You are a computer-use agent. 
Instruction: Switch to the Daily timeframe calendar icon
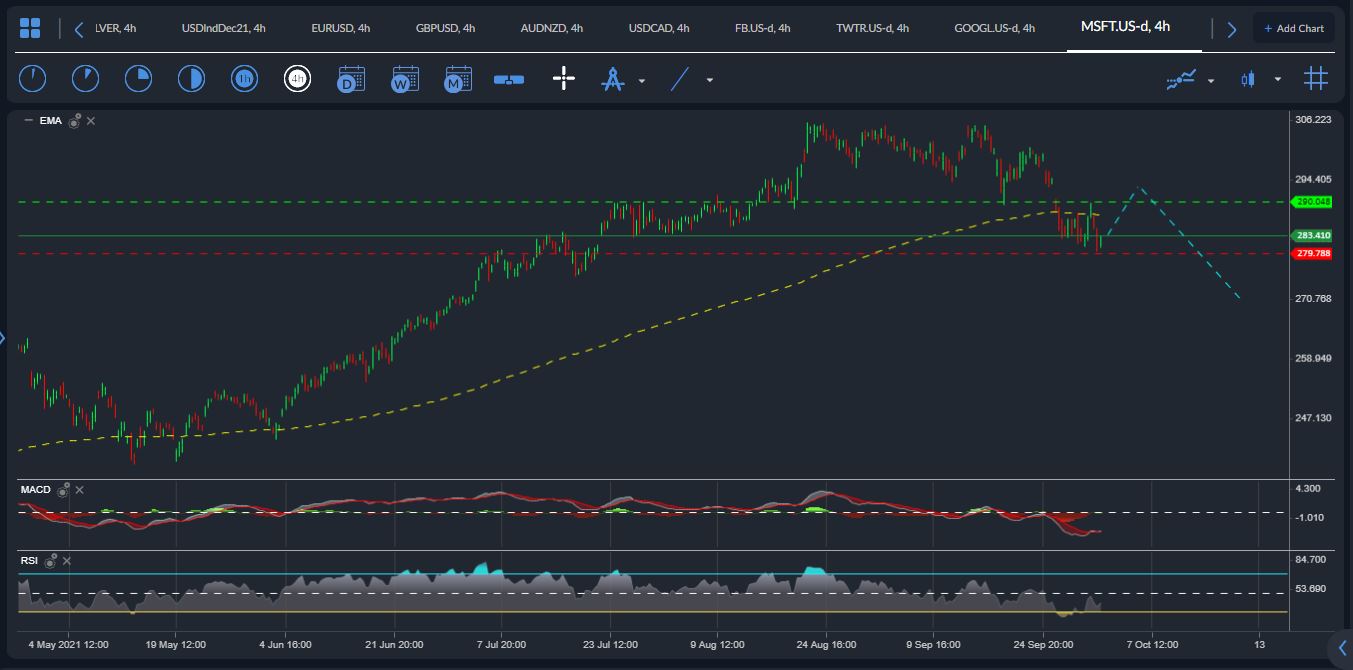click(351, 79)
